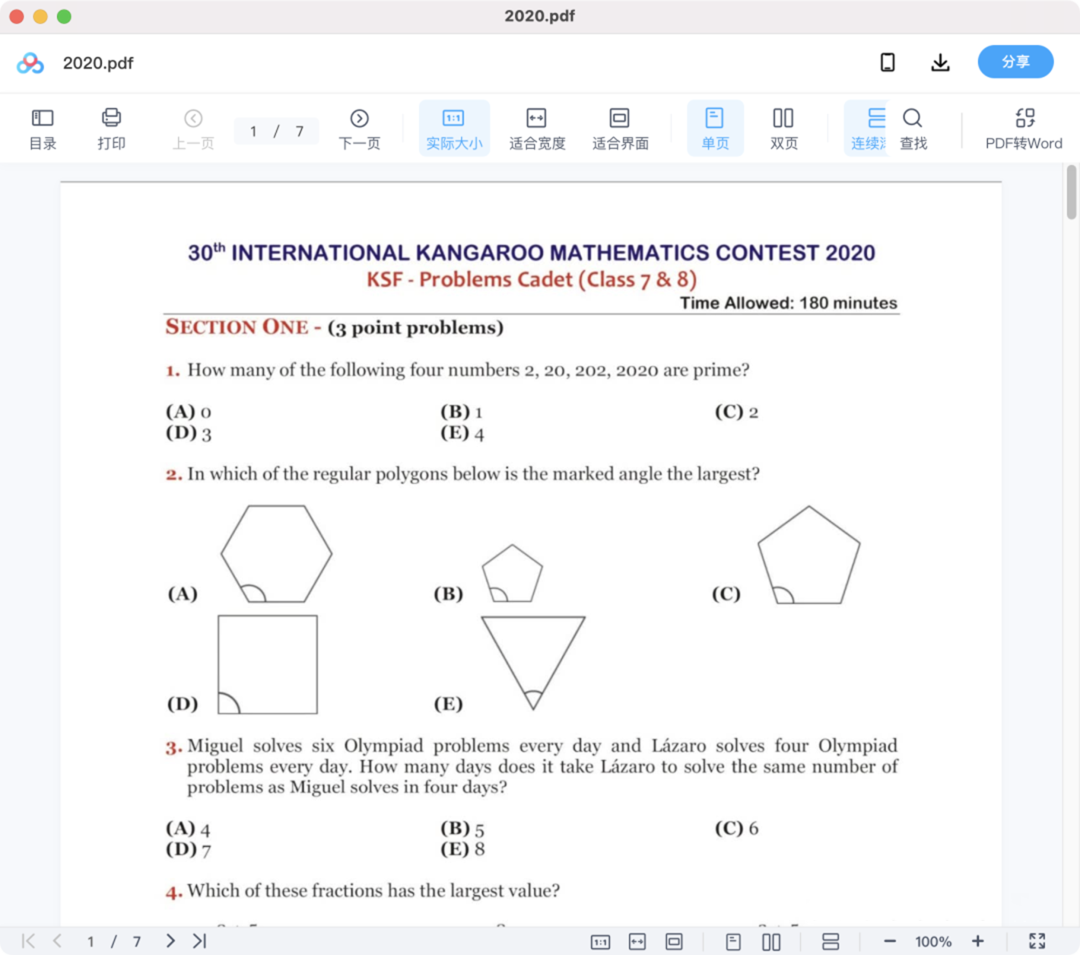Image resolution: width=1080 pixels, height=955 pixels.
Task: Zoom in with the plus button
Action: point(977,941)
